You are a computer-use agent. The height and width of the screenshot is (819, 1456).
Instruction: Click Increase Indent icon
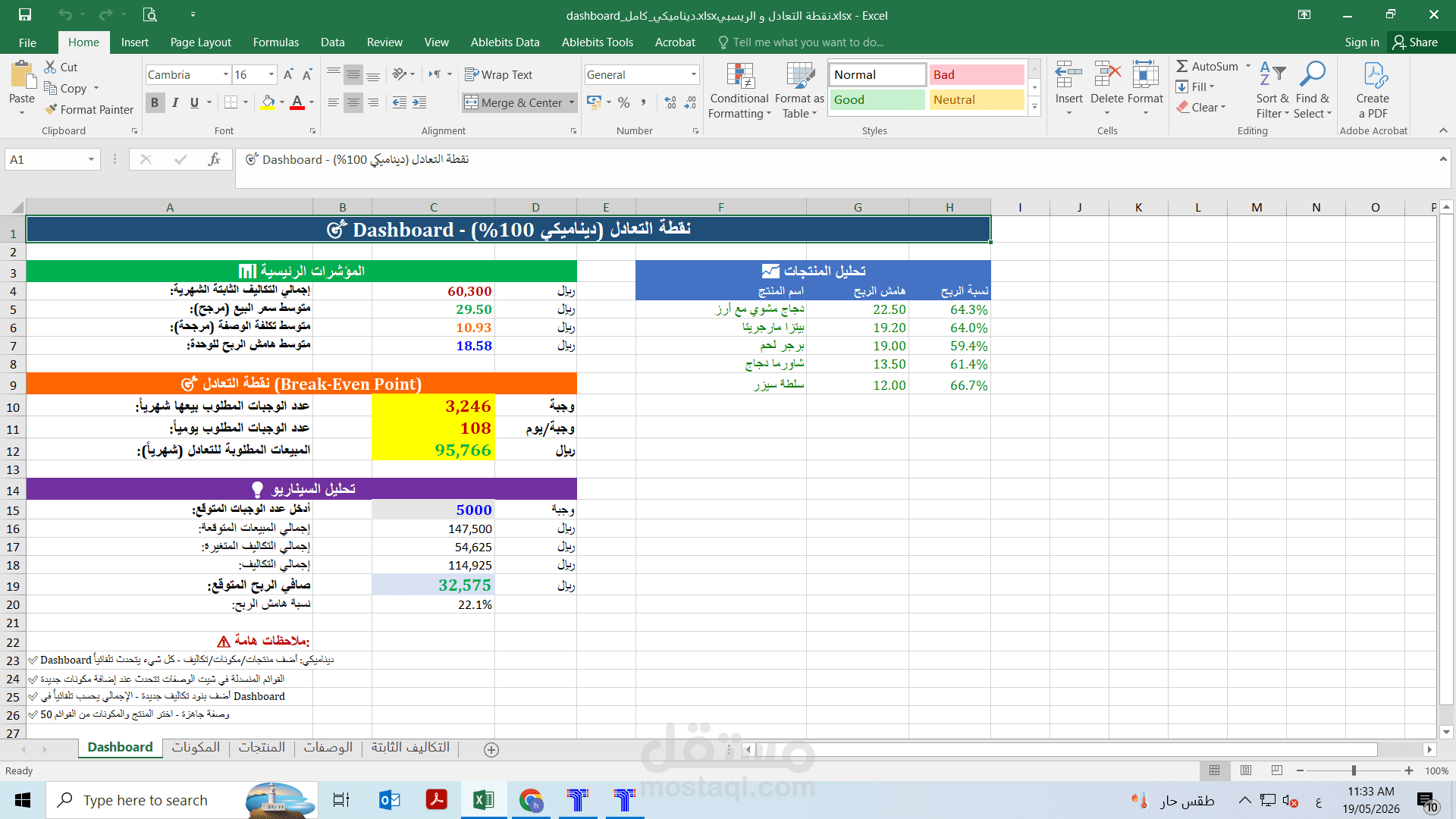click(419, 102)
